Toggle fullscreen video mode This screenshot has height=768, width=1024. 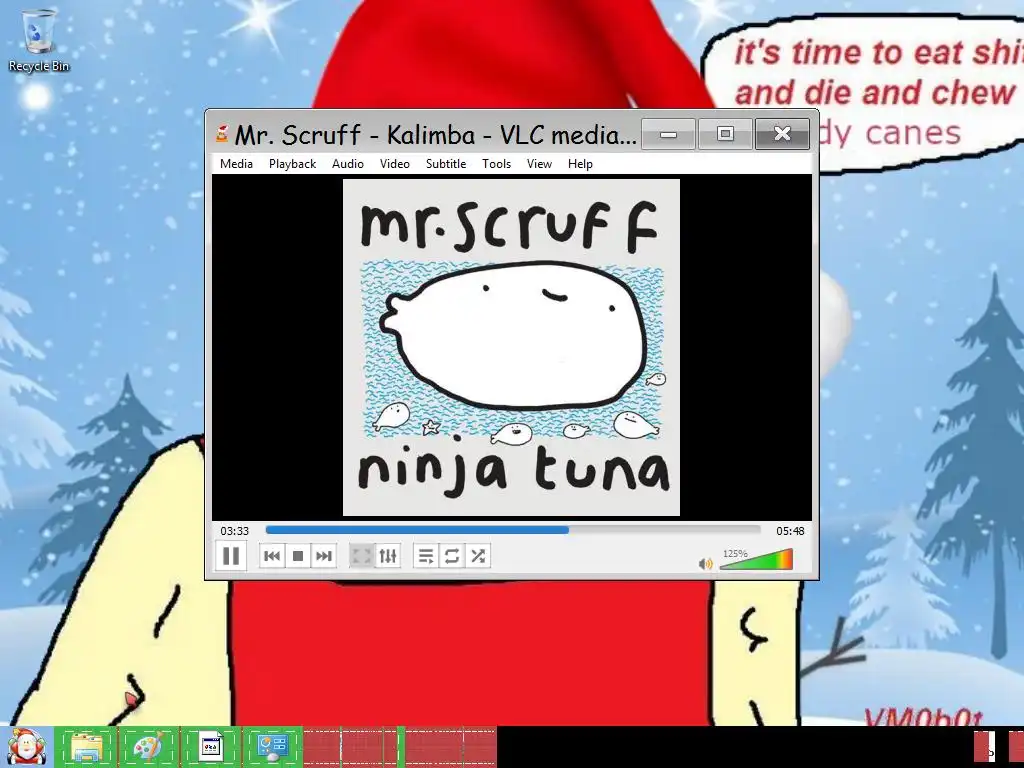click(361, 556)
